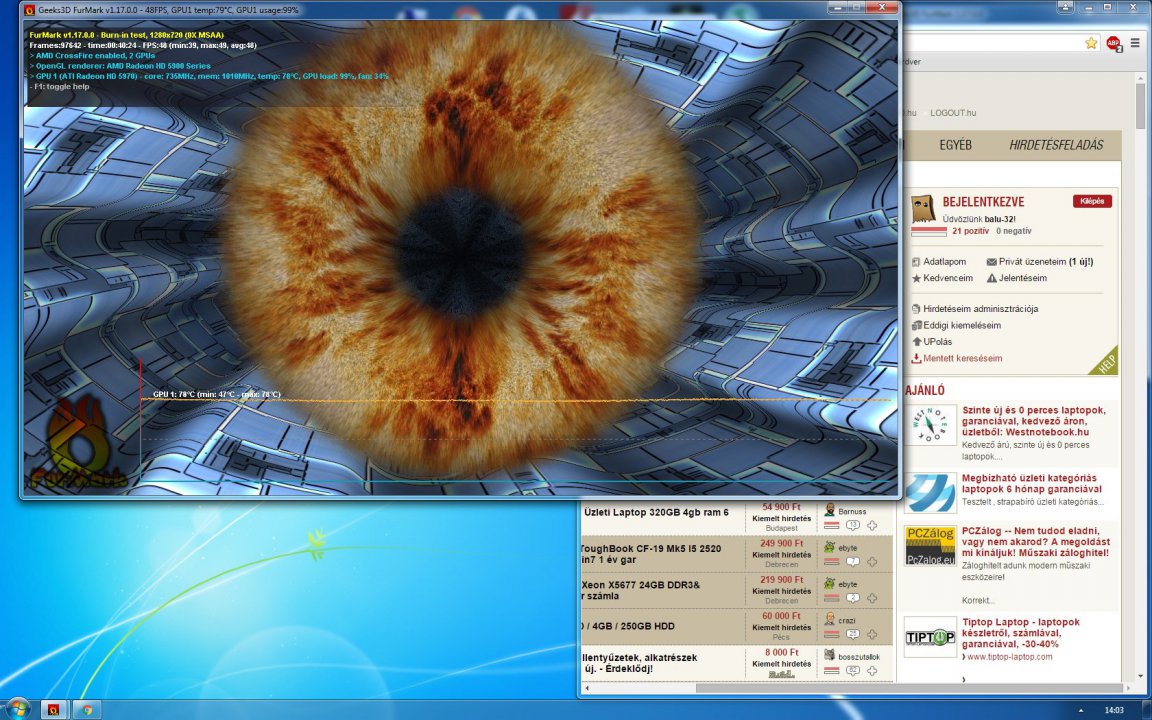Click the 249 900 Ft price
Image resolution: width=1152 pixels, height=720 pixels.
coord(782,544)
